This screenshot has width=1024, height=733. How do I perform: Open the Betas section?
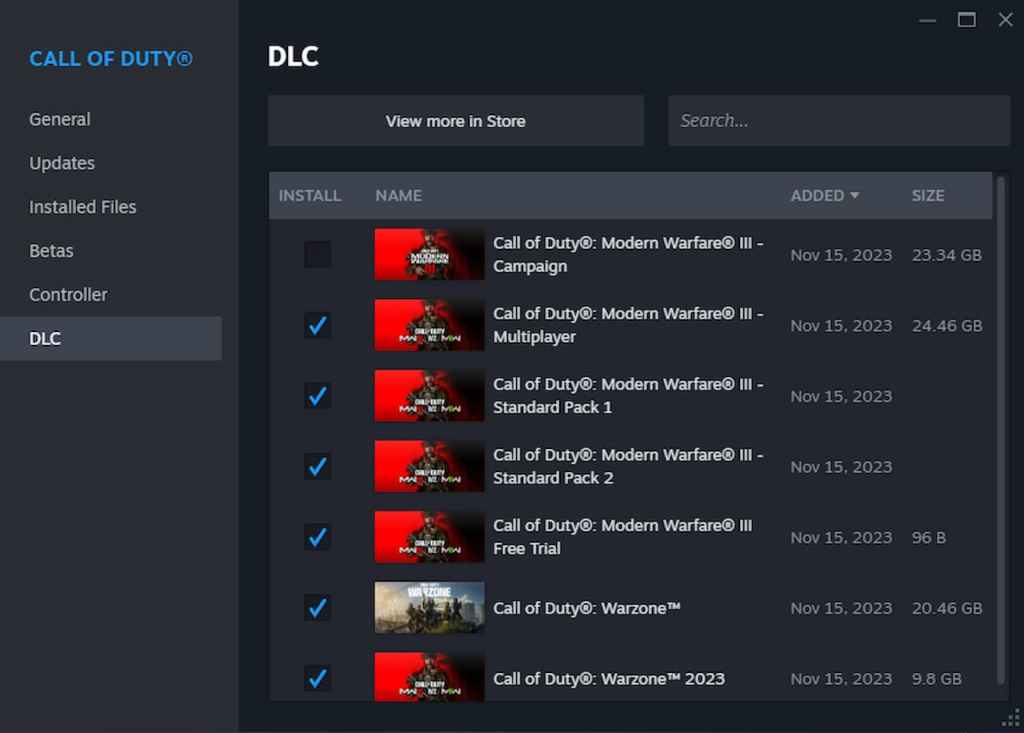[x=51, y=251]
